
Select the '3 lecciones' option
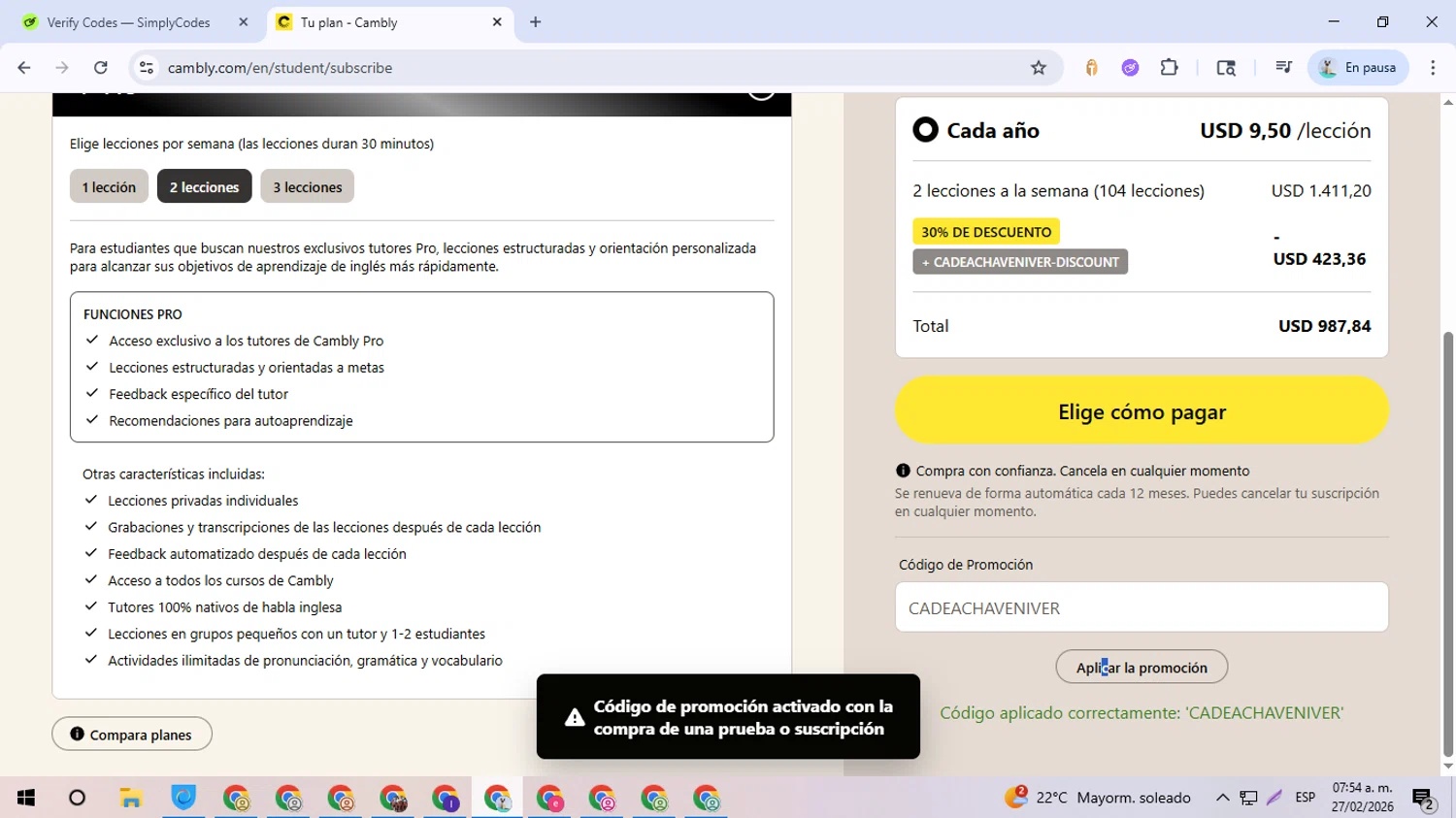pos(307,186)
